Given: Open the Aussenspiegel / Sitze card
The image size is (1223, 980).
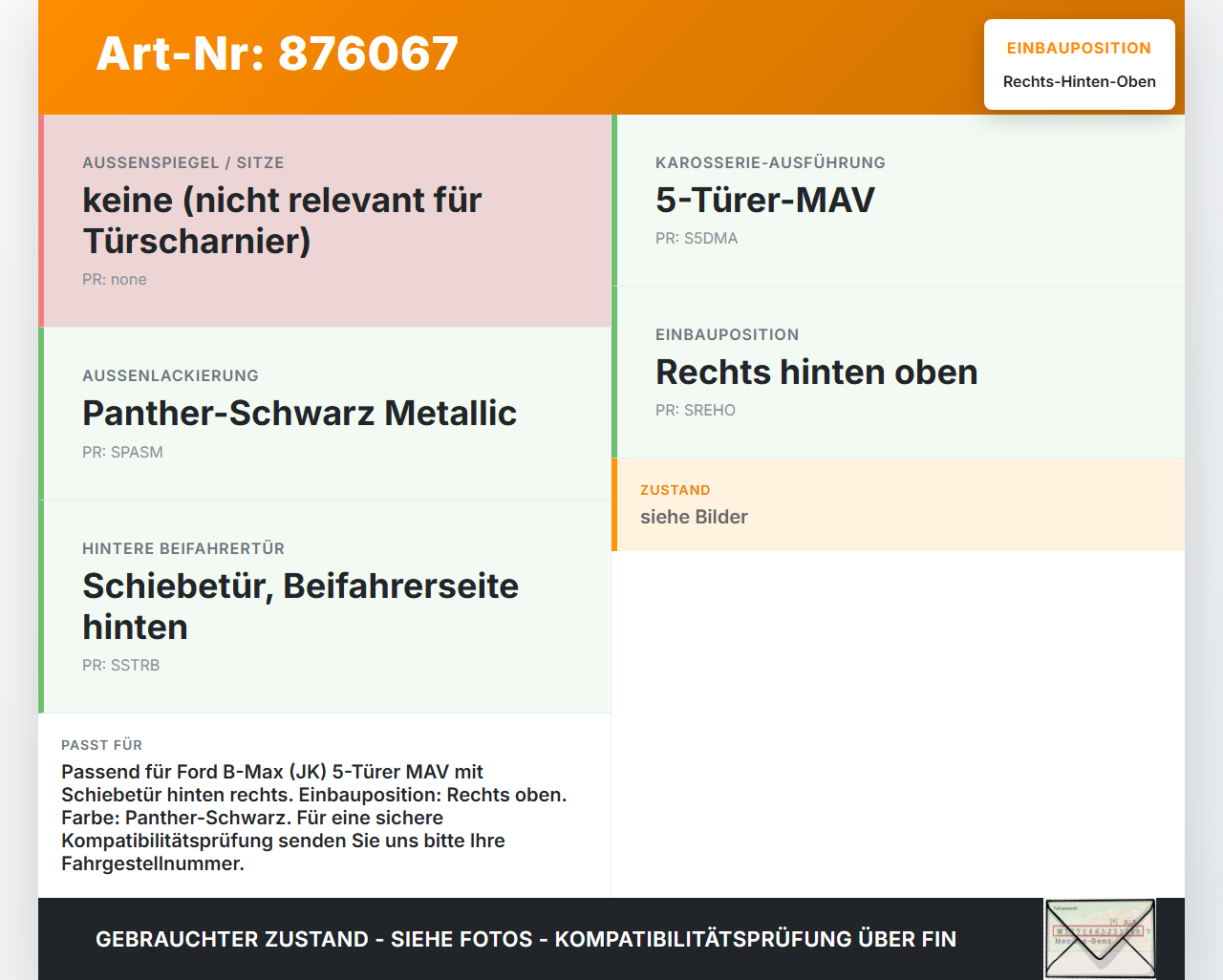Looking at the screenshot, I should (x=325, y=221).
